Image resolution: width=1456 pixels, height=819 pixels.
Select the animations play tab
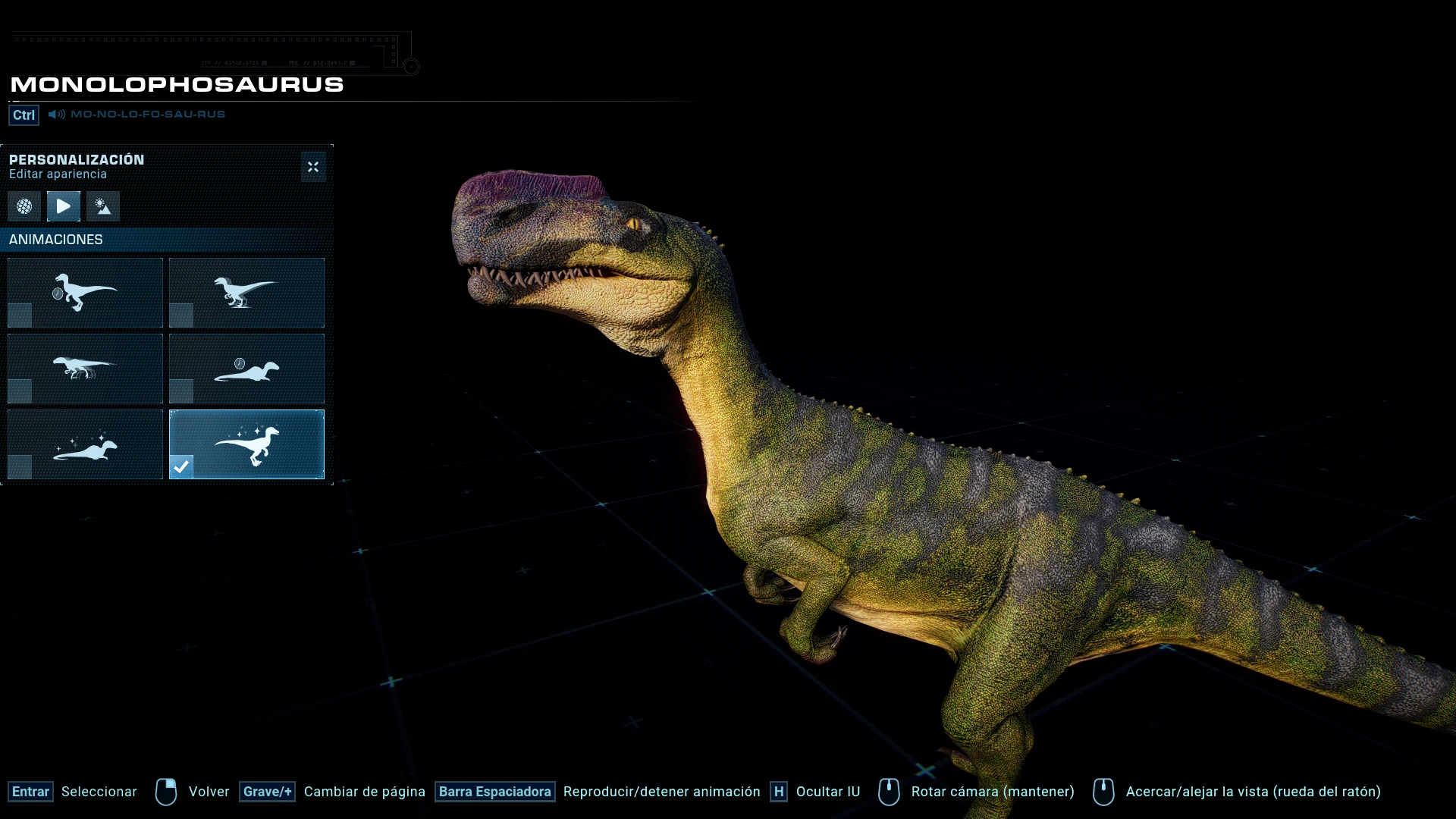(64, 206)
